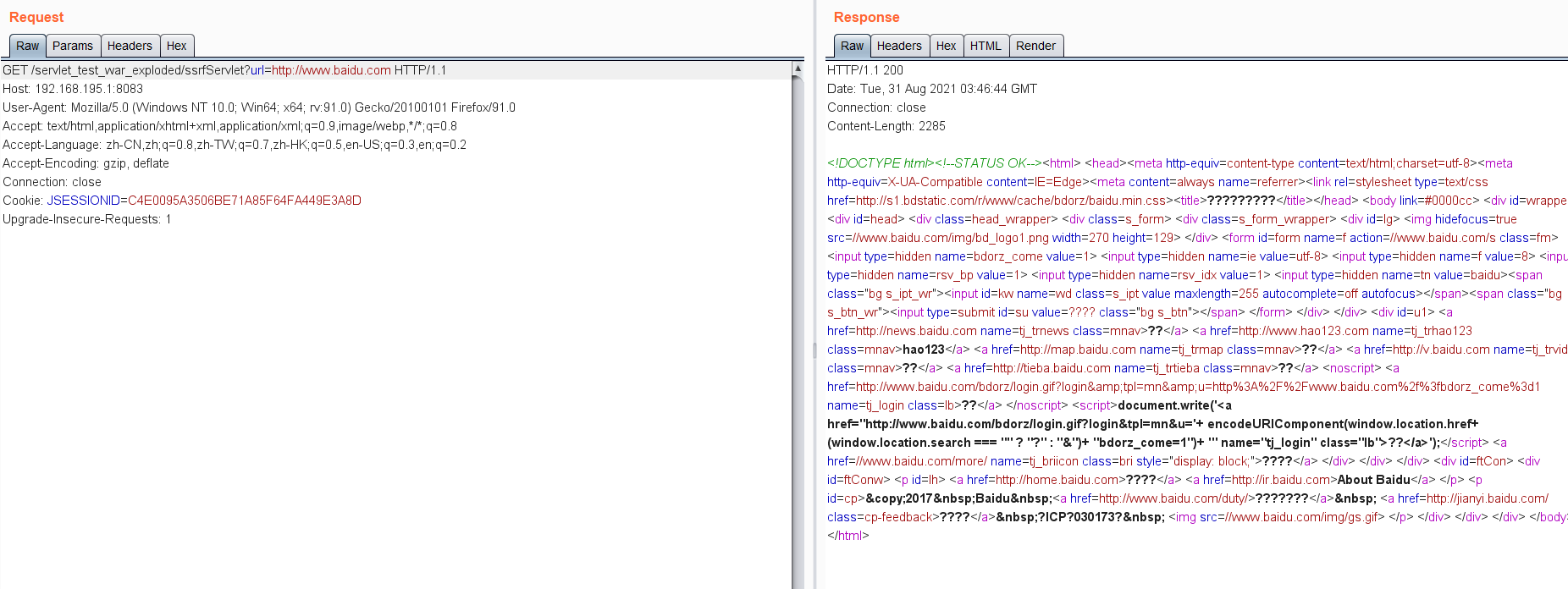Click the request scrollbar up arrow
The height and width of the screenshot is (589, 1568).
(798, 68)
